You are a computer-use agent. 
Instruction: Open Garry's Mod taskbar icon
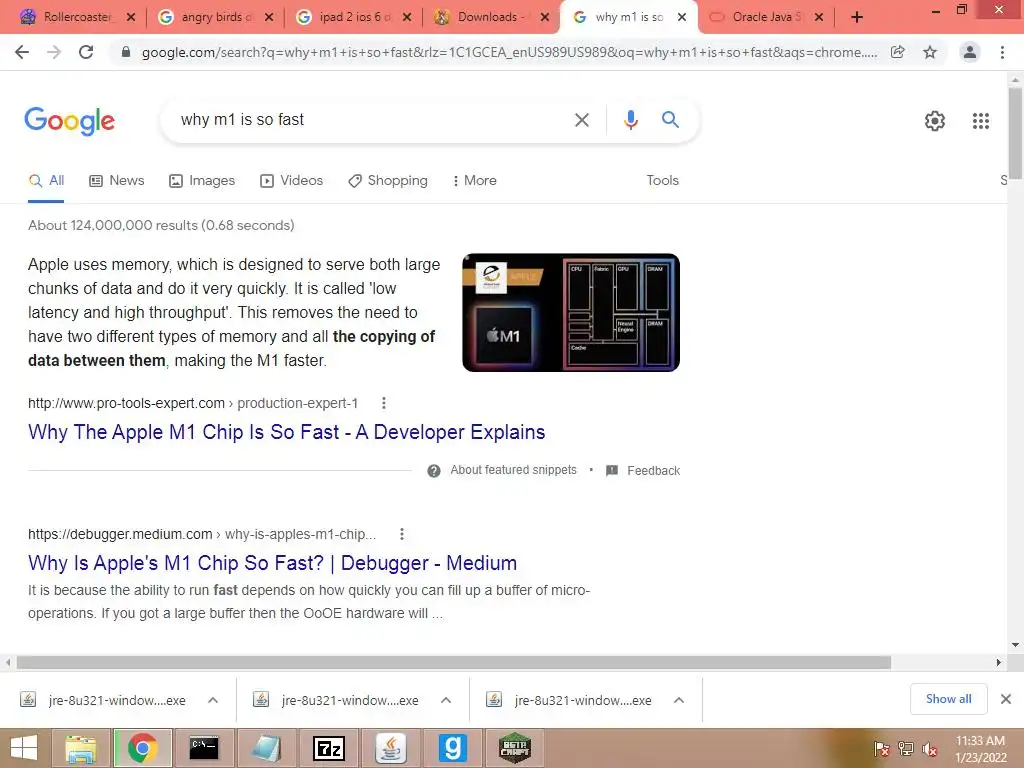(453, 748)
